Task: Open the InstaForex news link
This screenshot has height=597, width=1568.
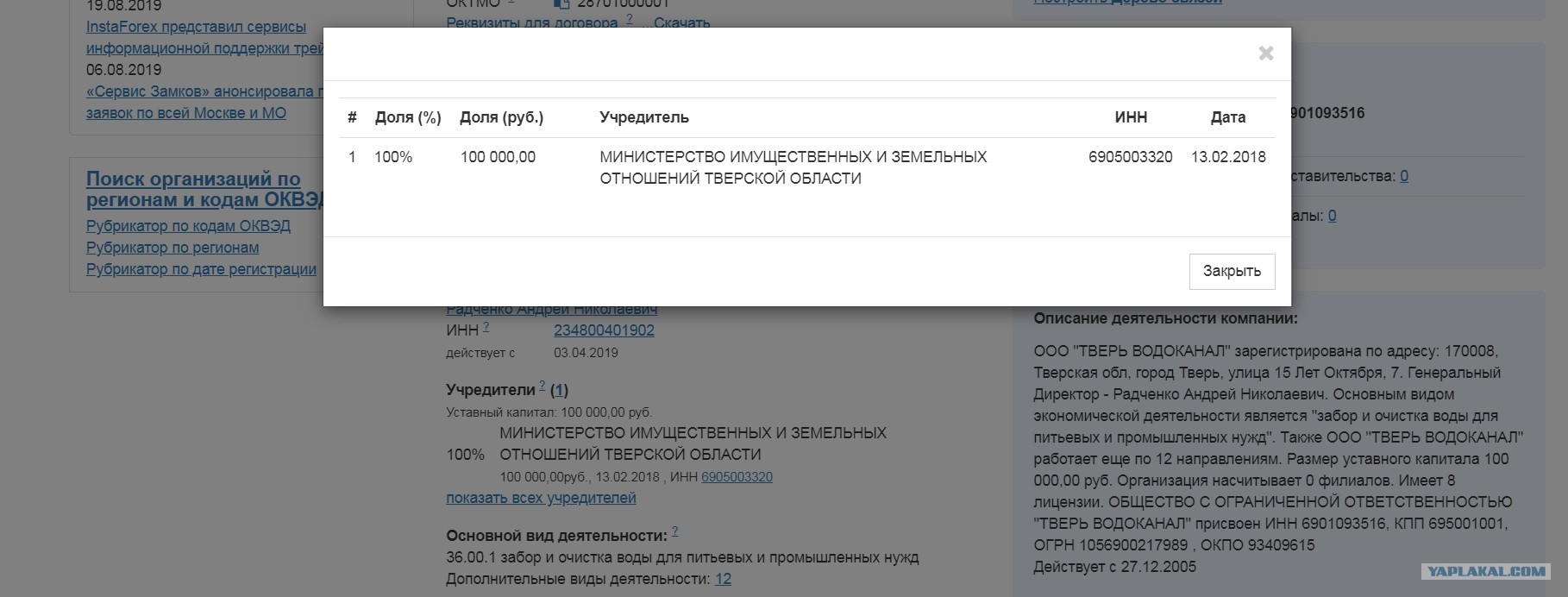Action: click(204, 38)
